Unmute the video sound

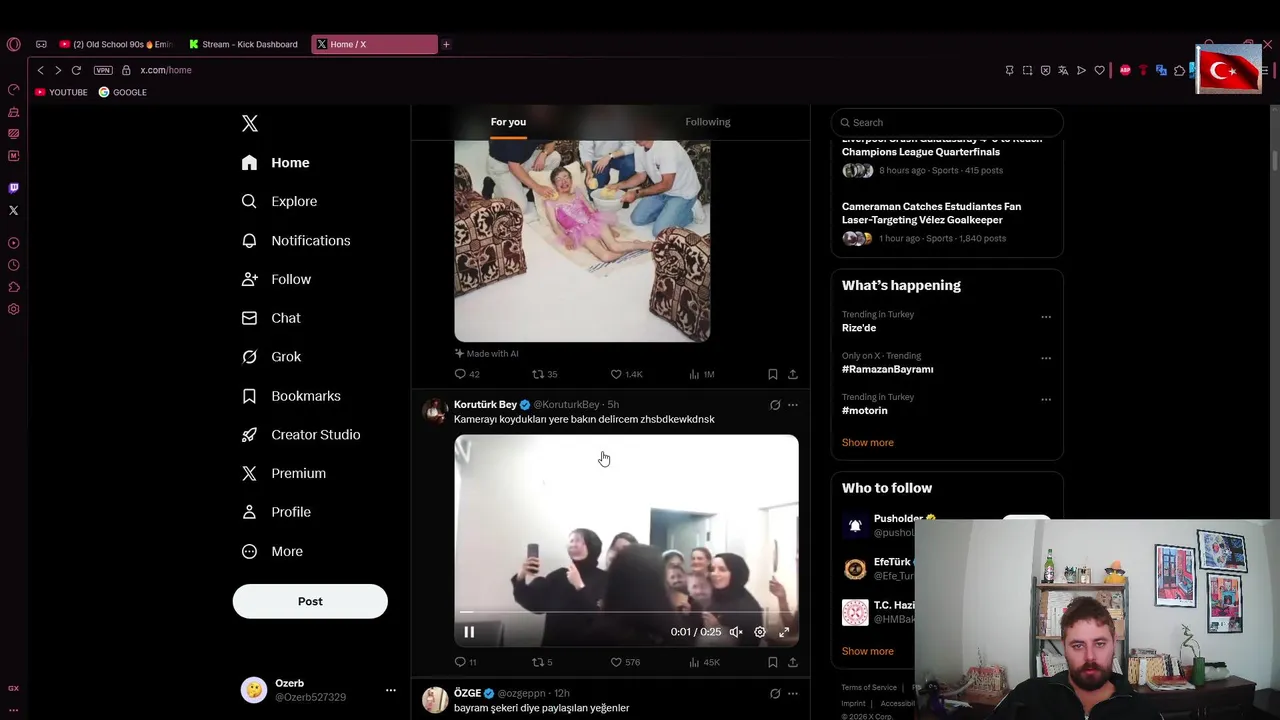pyautogui.click(x=736, y=632)
